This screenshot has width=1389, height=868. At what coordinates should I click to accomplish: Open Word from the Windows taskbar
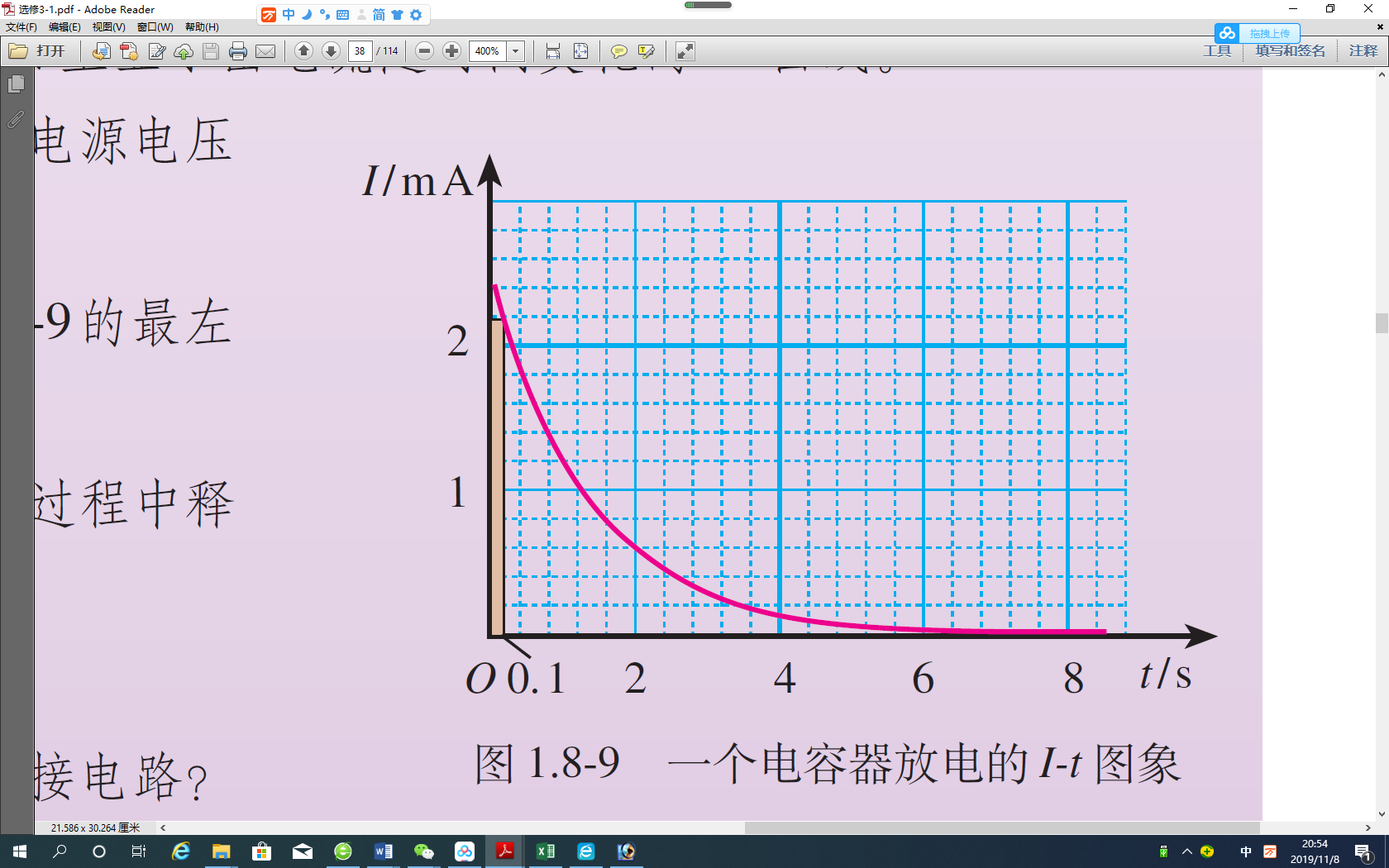pyautogui.click(x=383, y=851)
